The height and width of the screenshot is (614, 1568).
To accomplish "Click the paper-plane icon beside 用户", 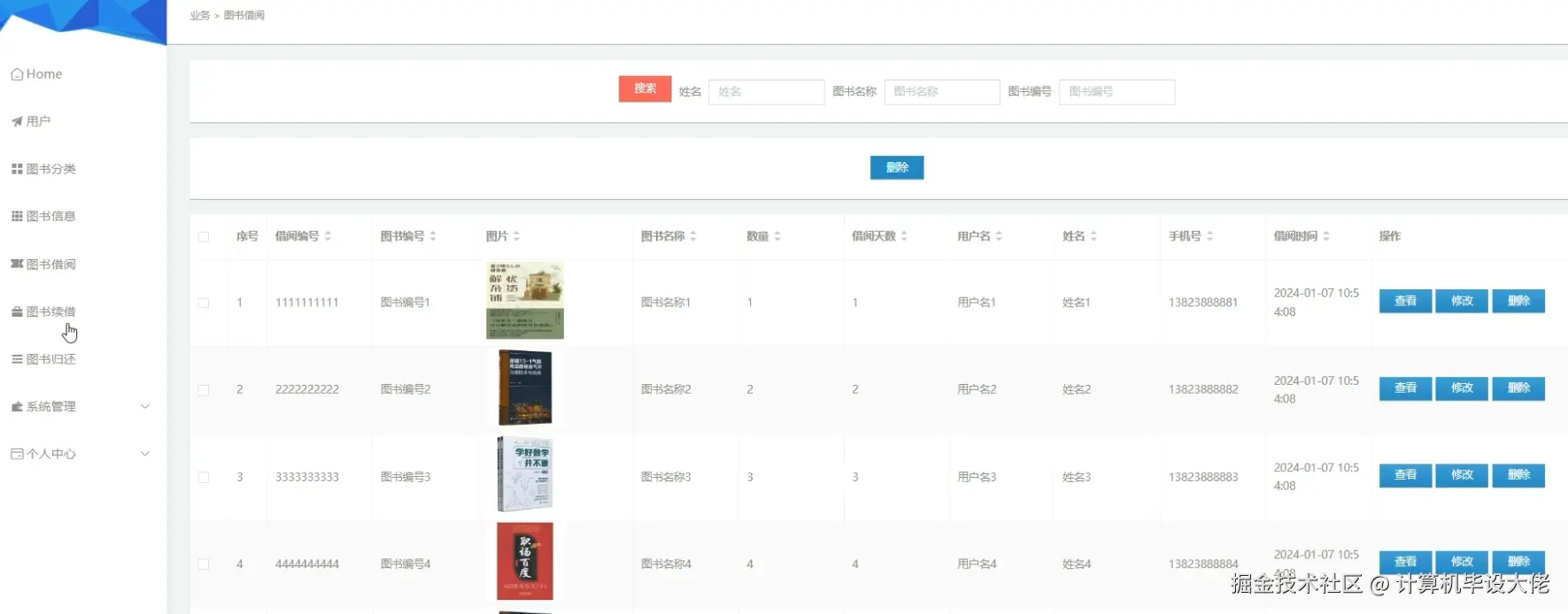I will 17,122.
